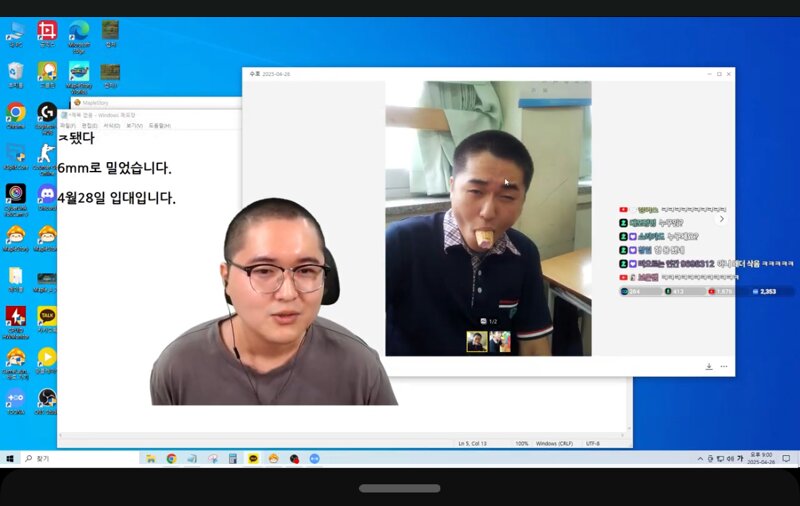Toggle the Korean IME indicator in the system tray
Image resolution: width=800 pixels, height=506 pixels.
click(x=740, y=459)
